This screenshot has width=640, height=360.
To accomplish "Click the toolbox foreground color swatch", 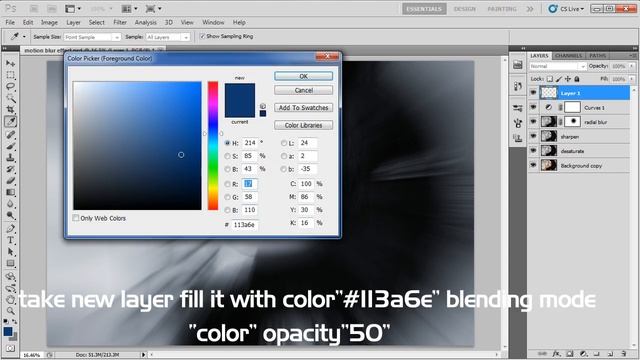I will click(x=8, y=331).
